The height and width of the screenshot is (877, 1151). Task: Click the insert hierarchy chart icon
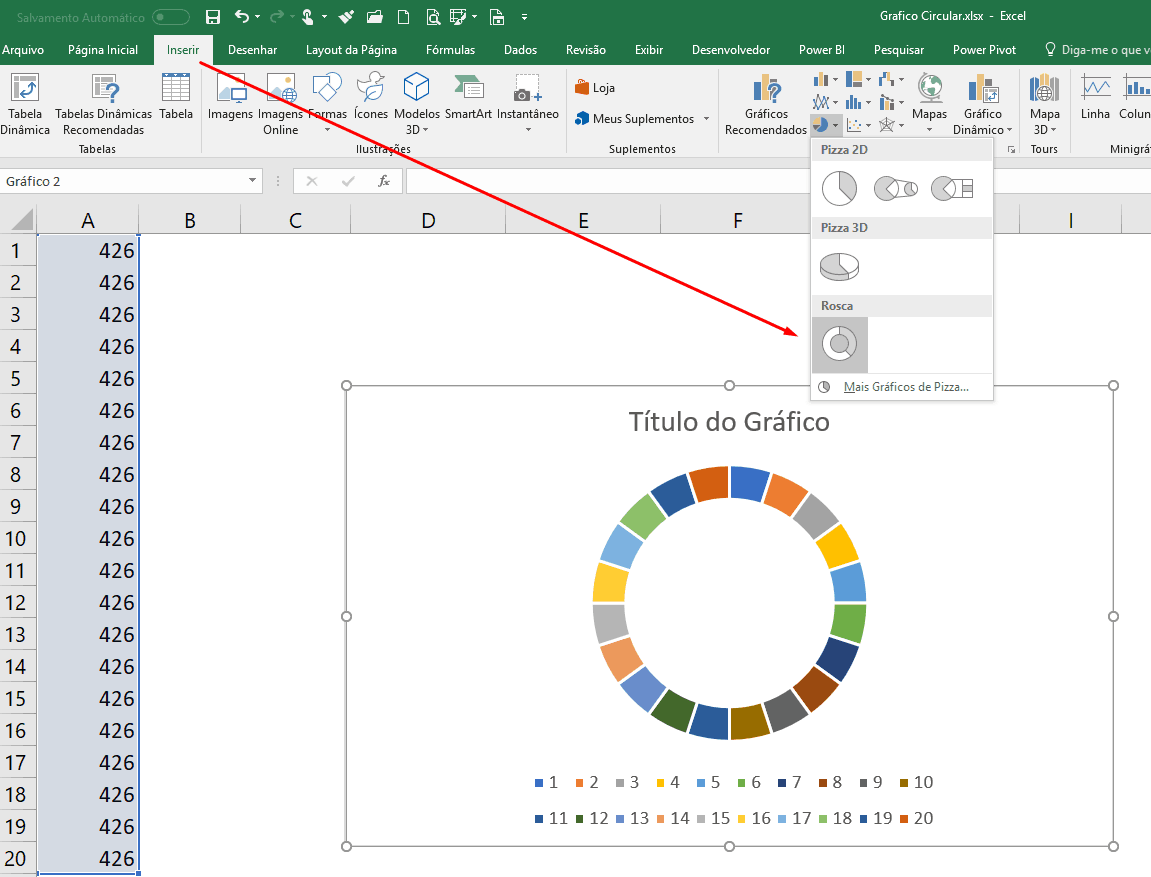coord(853,79)
